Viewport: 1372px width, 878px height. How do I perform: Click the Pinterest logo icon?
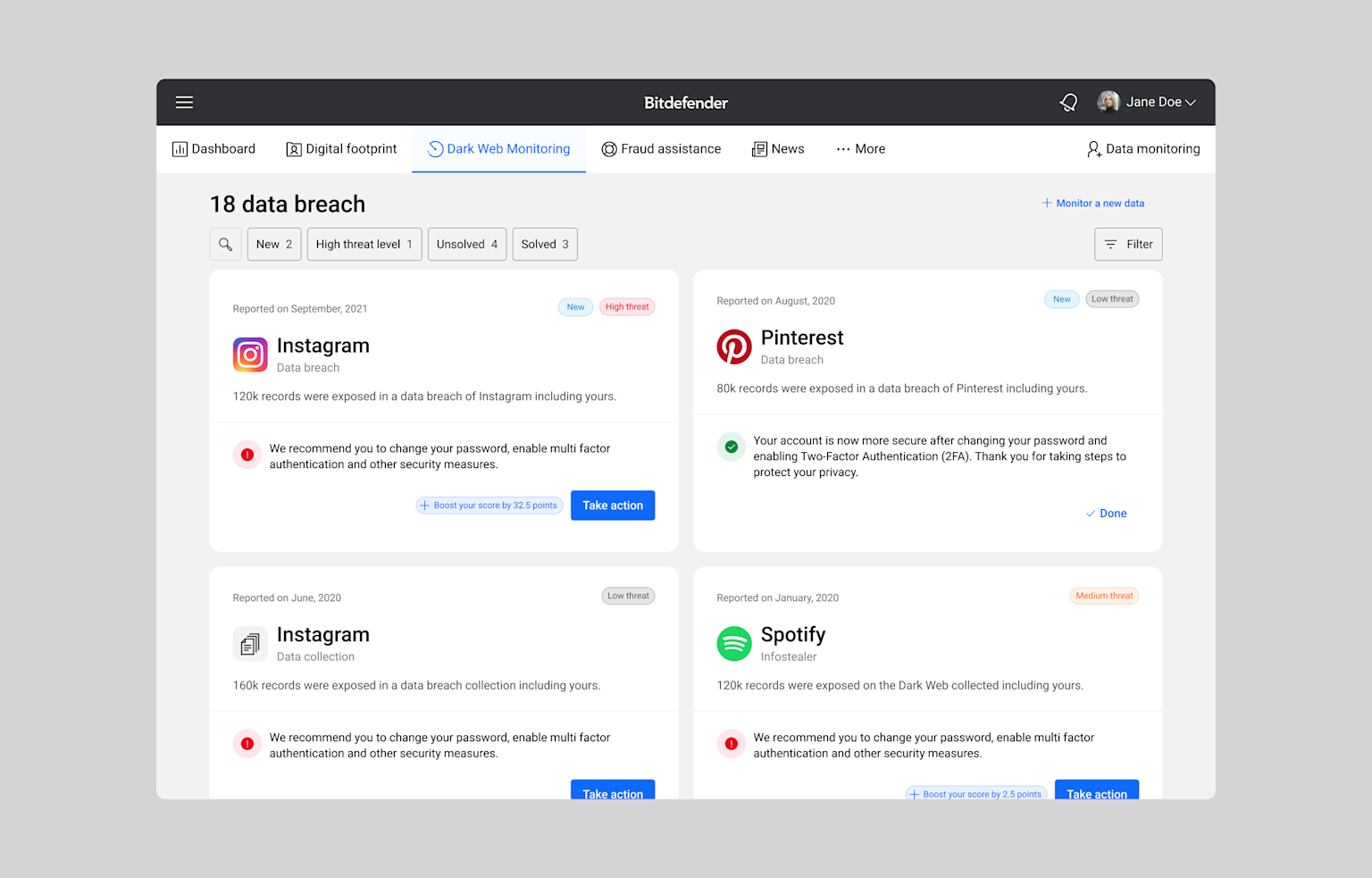[734, 347]
